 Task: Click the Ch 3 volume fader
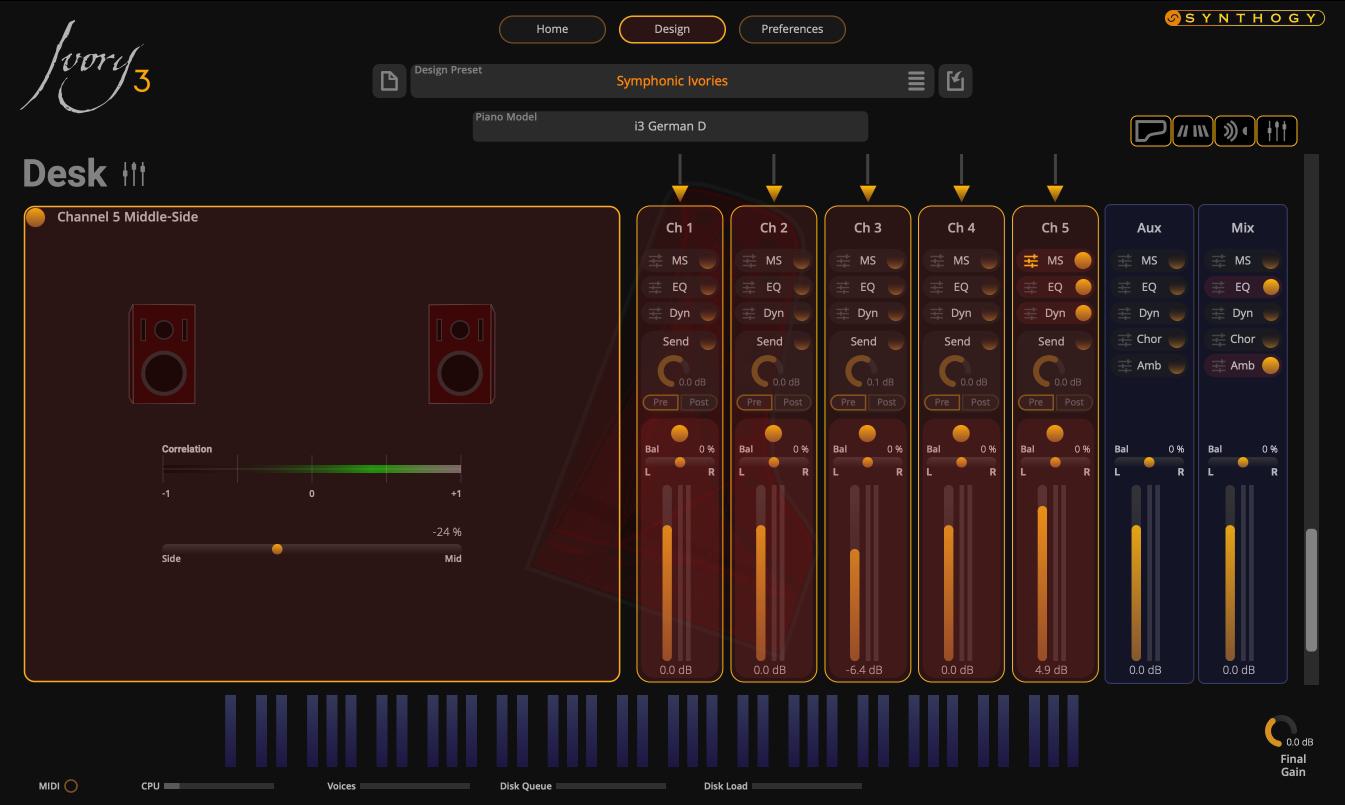click(x=855, y=573)
